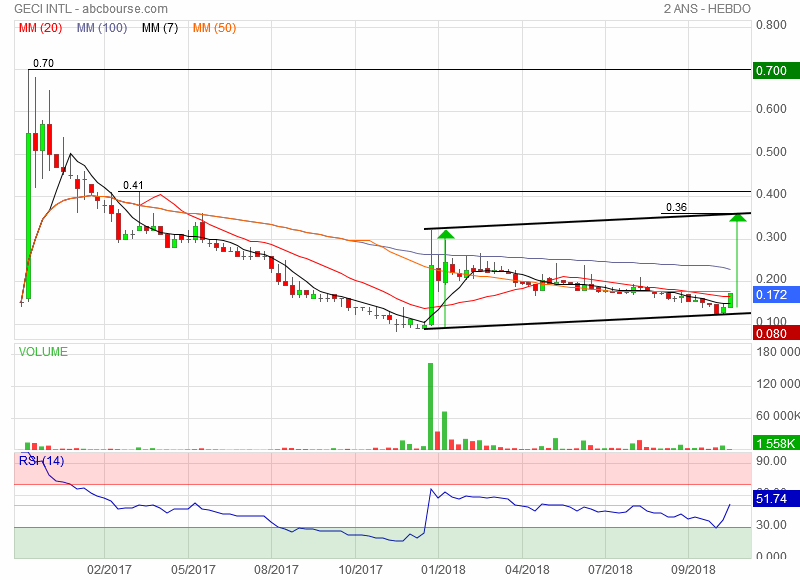Click the 0.100 price axis label
This screenshot has width=800, height=580.
[x=771, y=321]
